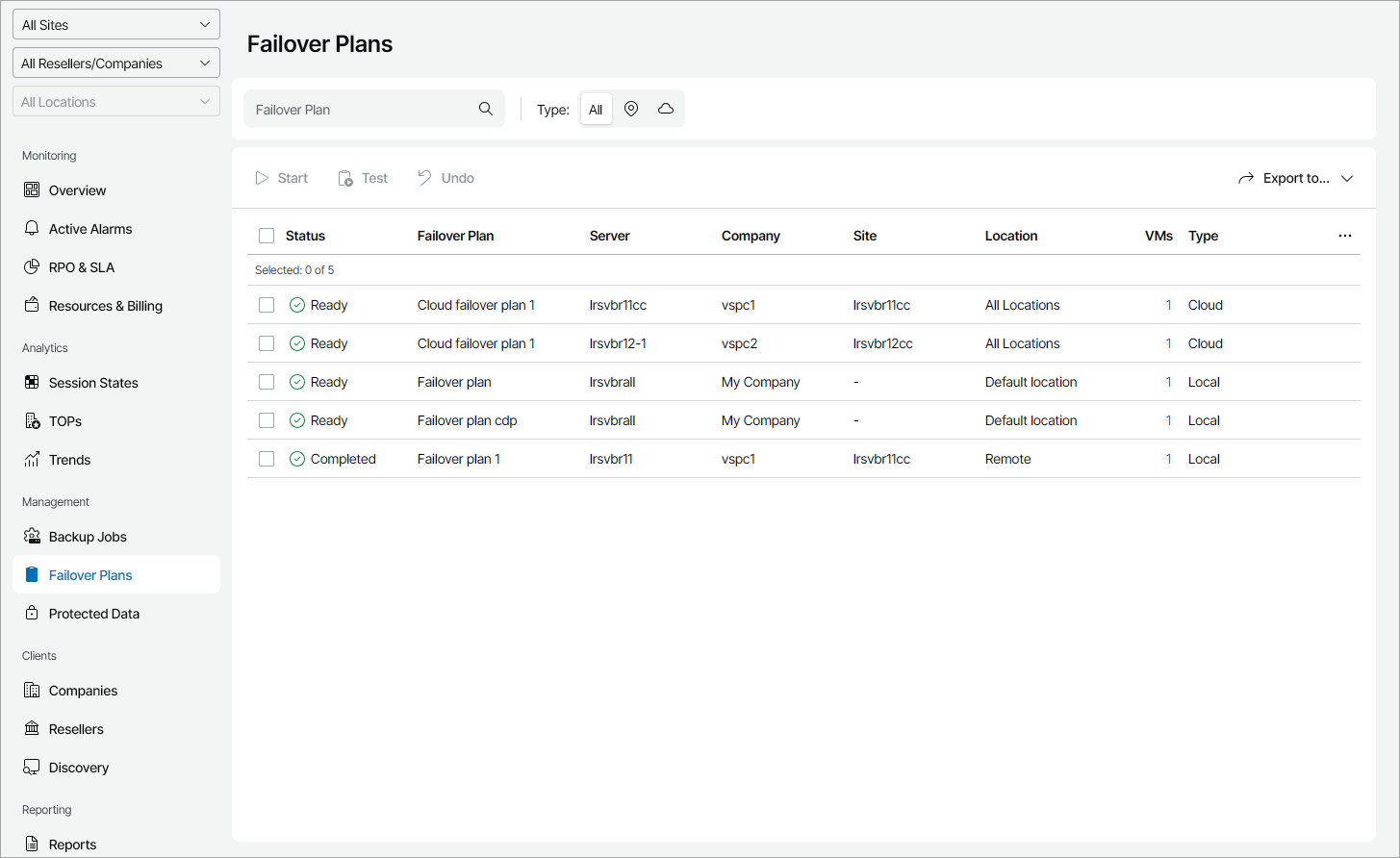Select the All type filter button
Screen dimensions: 1400x858
596,110
